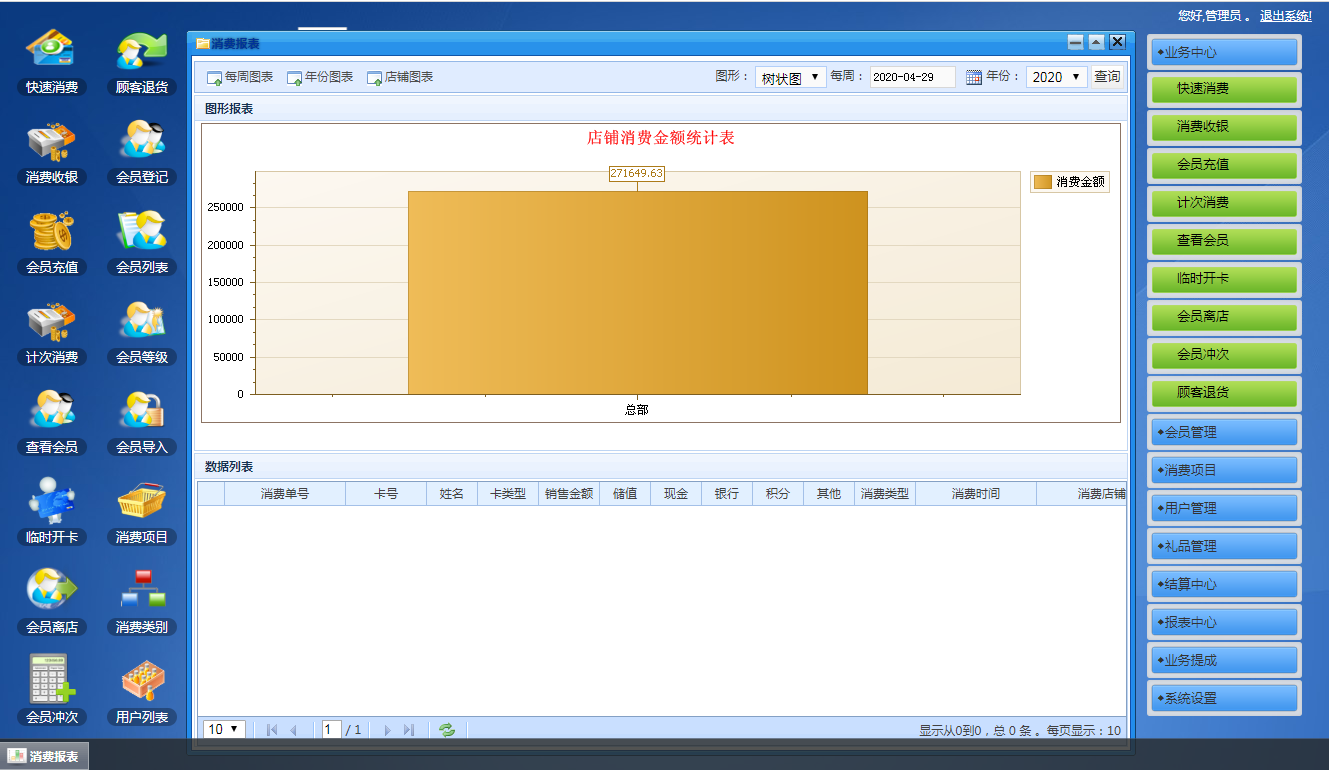Switch to the 年份图表 chart view

pyautogui.click(x=320, y=77)
